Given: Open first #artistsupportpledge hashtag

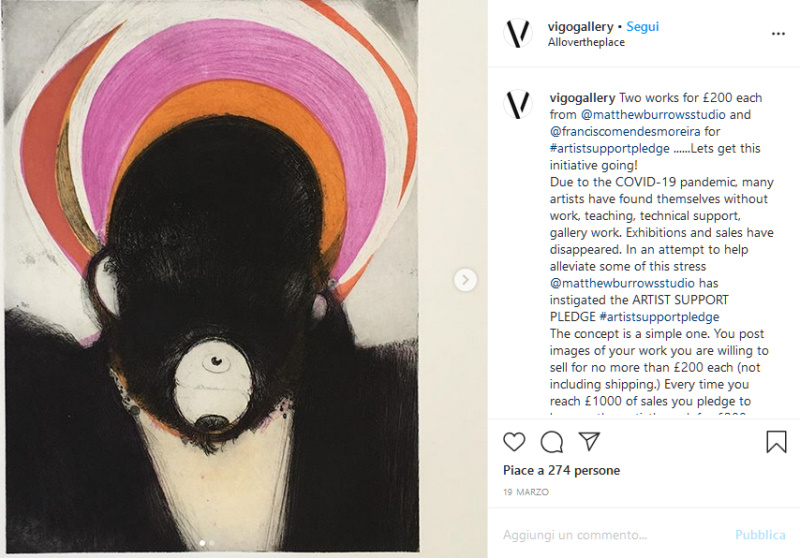Looking at the screenshot, I should 610,148.
